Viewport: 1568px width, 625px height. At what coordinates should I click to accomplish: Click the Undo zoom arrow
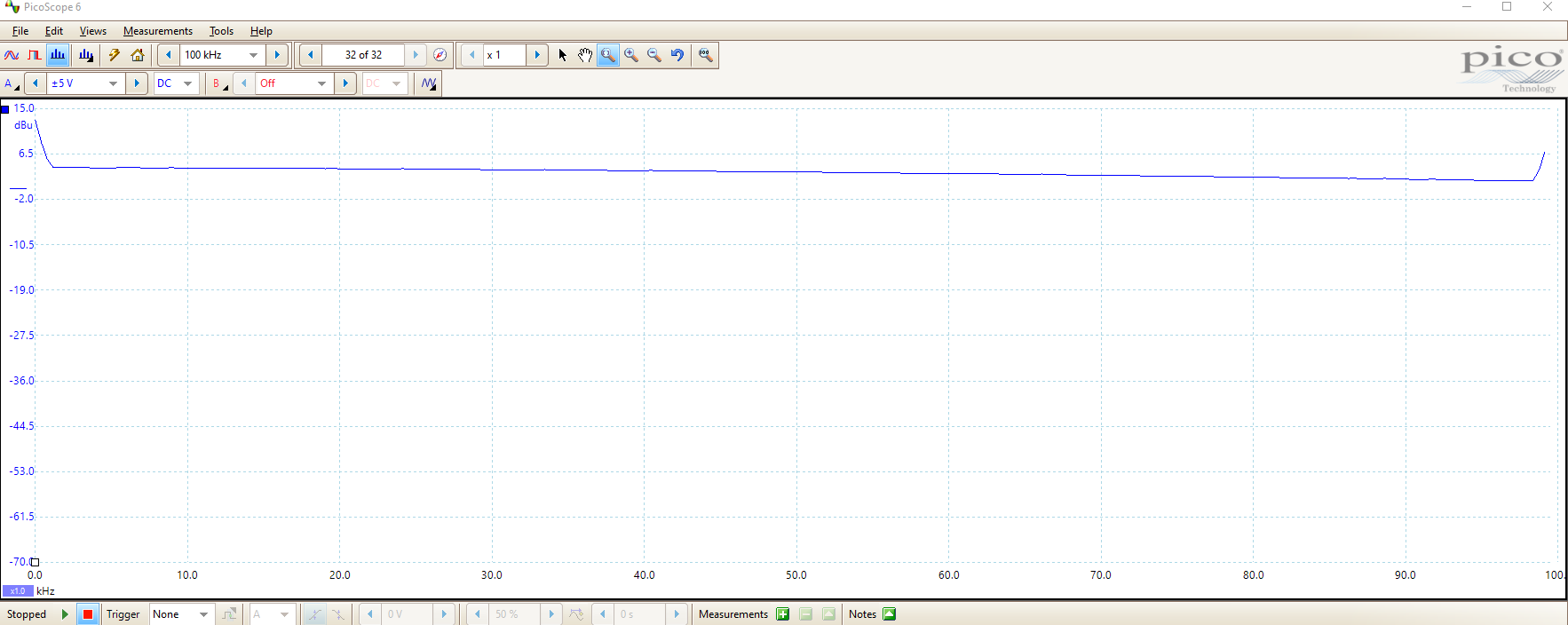pyautogui.click(x=677, y=55)
